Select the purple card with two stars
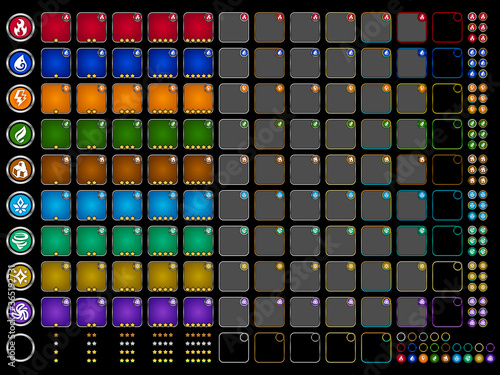 point(91,312)
